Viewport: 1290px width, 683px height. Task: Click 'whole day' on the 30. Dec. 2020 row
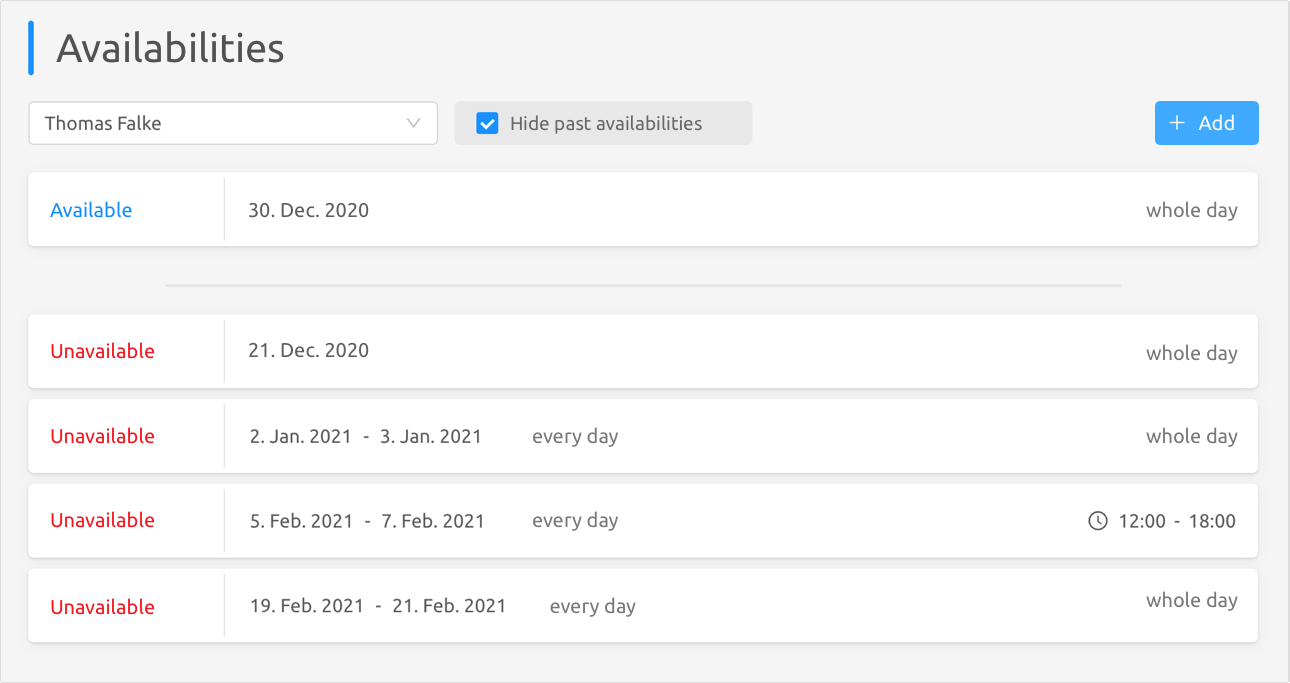tap(1191, 211)
